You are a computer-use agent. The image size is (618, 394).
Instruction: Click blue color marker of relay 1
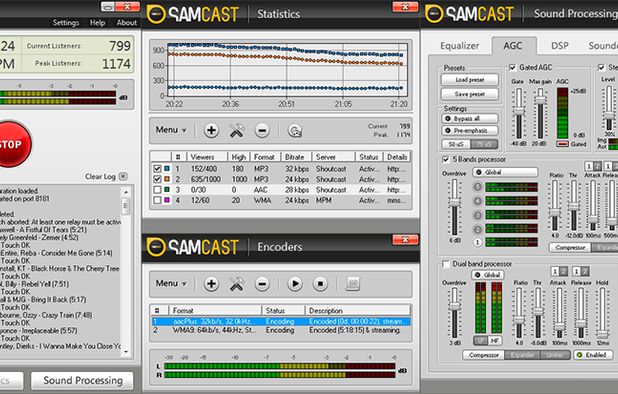coord(167,169)
